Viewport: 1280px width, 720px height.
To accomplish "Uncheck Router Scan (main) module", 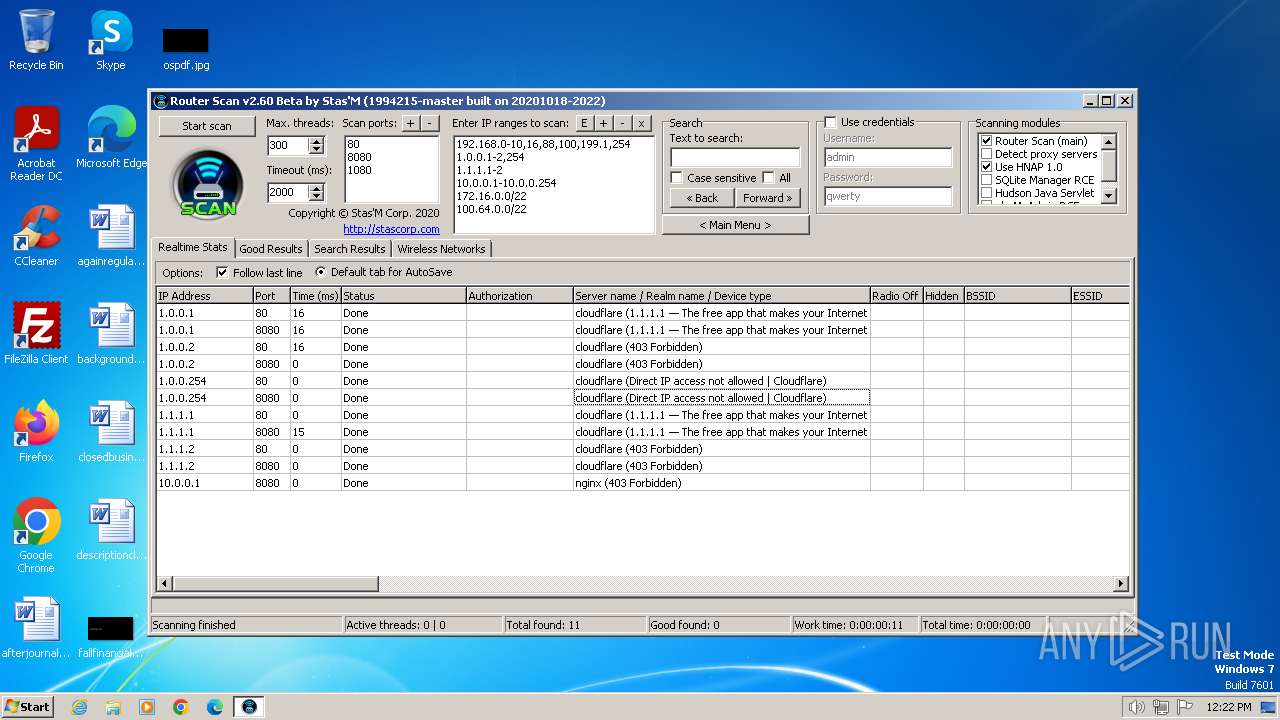I will tap(987, 141).
